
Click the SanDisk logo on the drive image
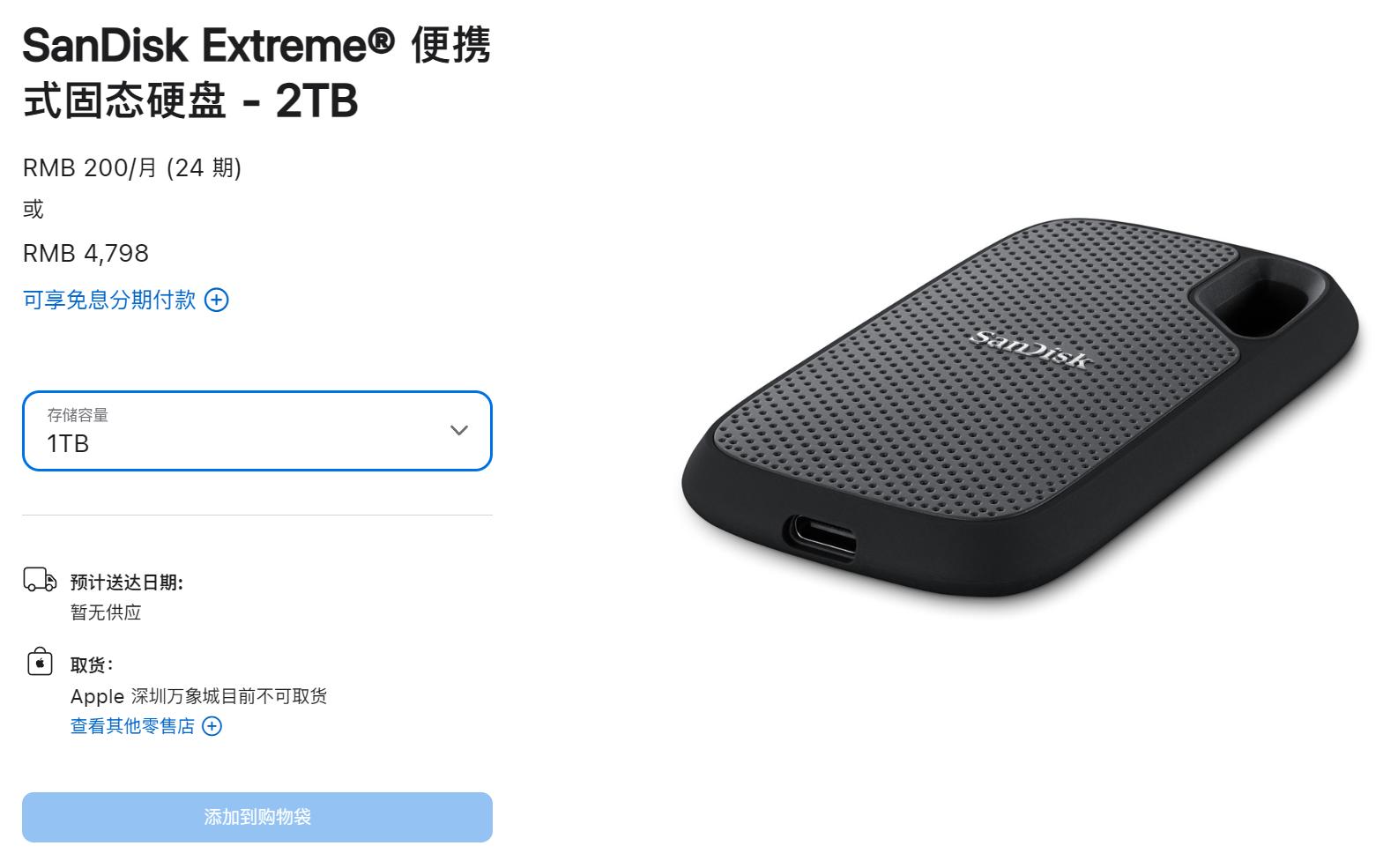1030,350
